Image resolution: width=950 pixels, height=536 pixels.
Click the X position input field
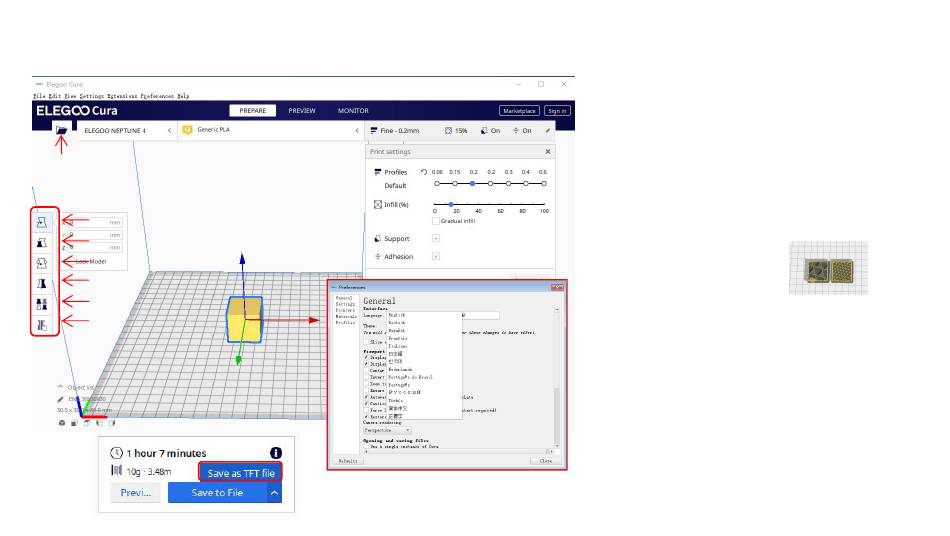point(97,222)
